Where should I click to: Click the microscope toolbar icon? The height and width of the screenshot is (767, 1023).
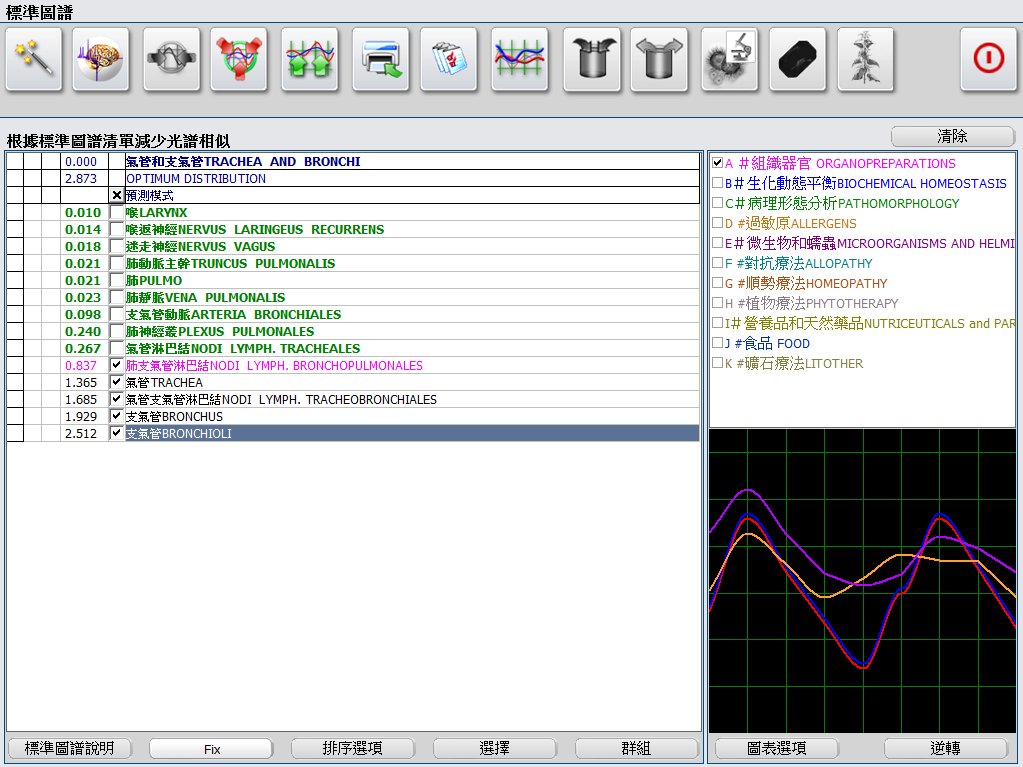click(x=729, y=60)
